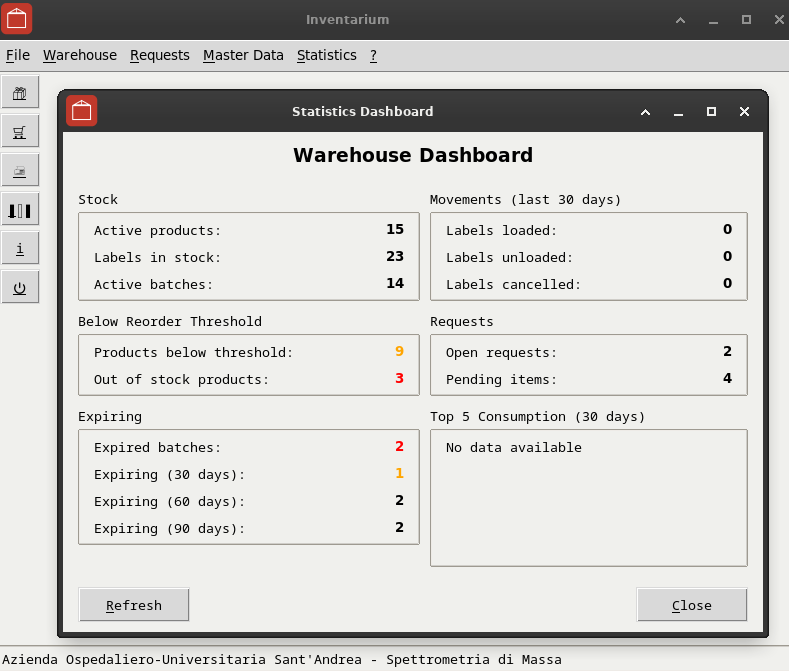Minimize the Statistics Dashboard dialog

point(678,112)
